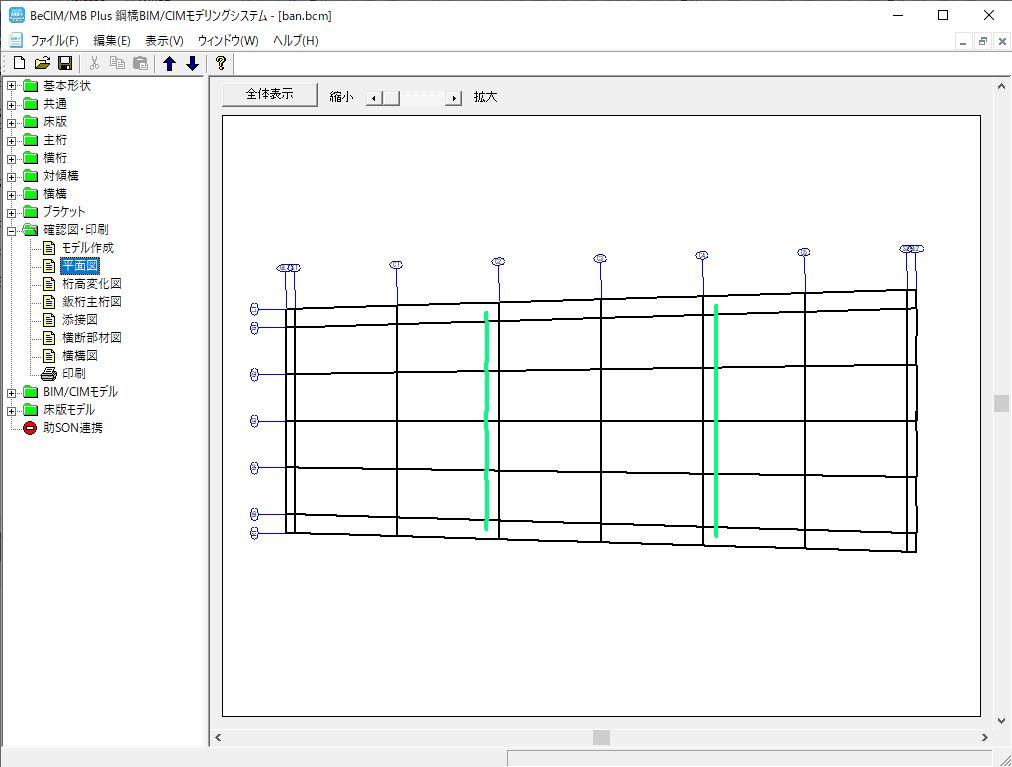This screenshot has height=767, width=1012.
Task: Open the 桁高変化図 tree item
Action: click(91, 284)
